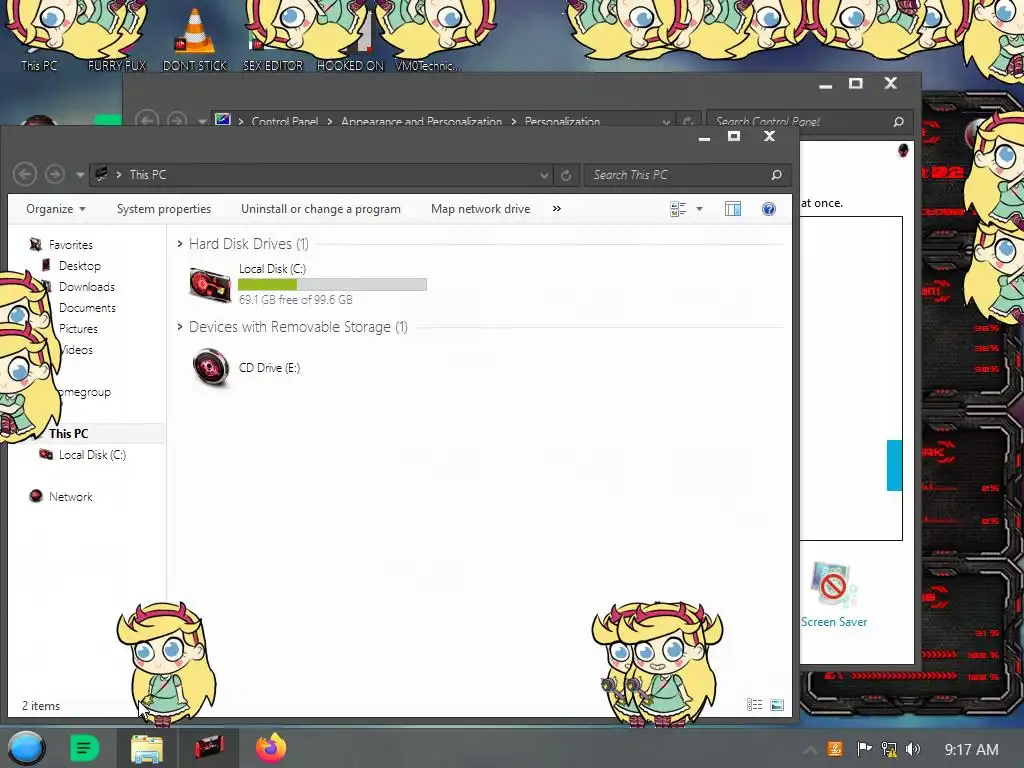The width and height of the screenshot is (1024, 768).
Task: Refresh the This PC window
Action: 566,175
